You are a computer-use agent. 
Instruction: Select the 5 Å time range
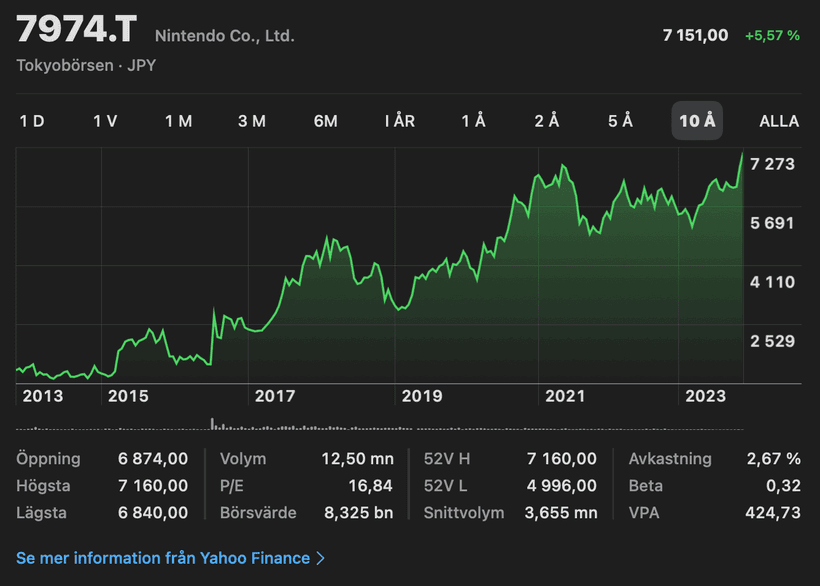(620, 121)
